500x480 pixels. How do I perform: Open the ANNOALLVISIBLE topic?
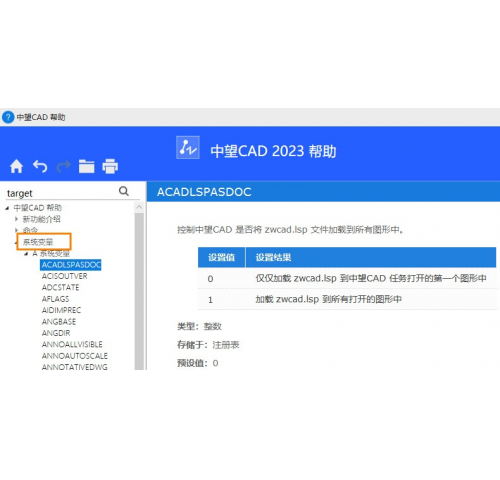click(72, 344)
